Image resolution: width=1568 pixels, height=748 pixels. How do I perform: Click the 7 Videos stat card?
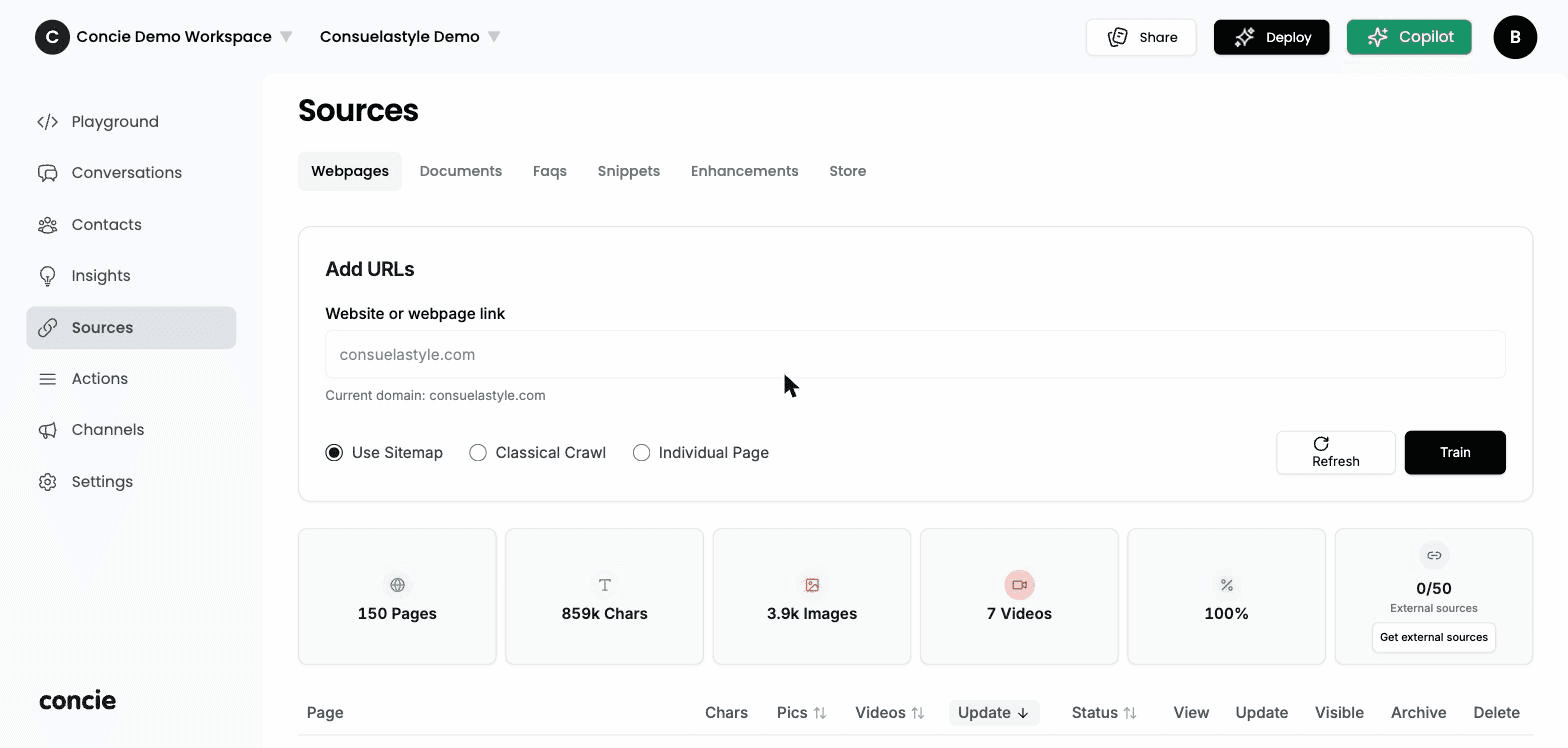click(1019, 596)
